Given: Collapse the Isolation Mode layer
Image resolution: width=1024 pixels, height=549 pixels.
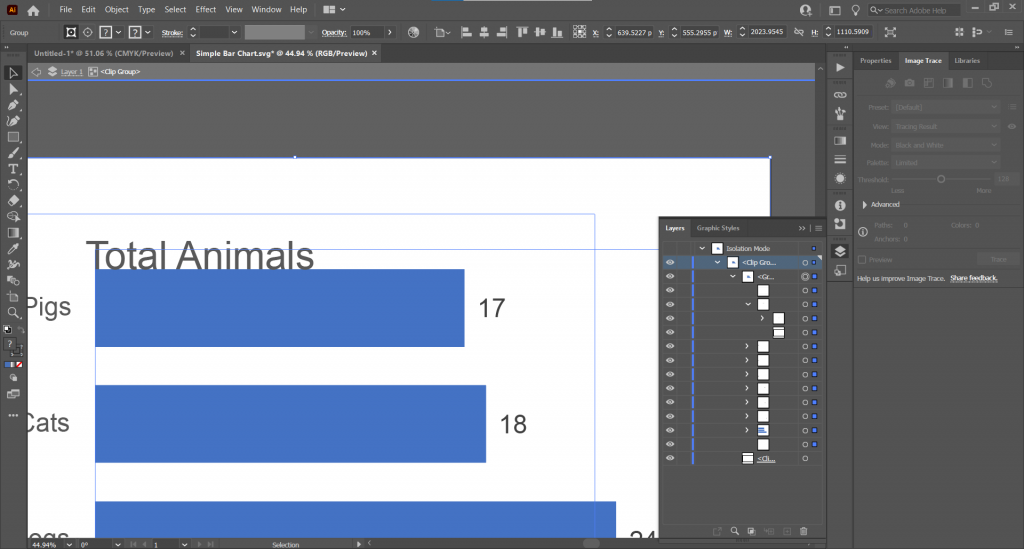Looking at the screenshot, I should (x=702, y=249).
